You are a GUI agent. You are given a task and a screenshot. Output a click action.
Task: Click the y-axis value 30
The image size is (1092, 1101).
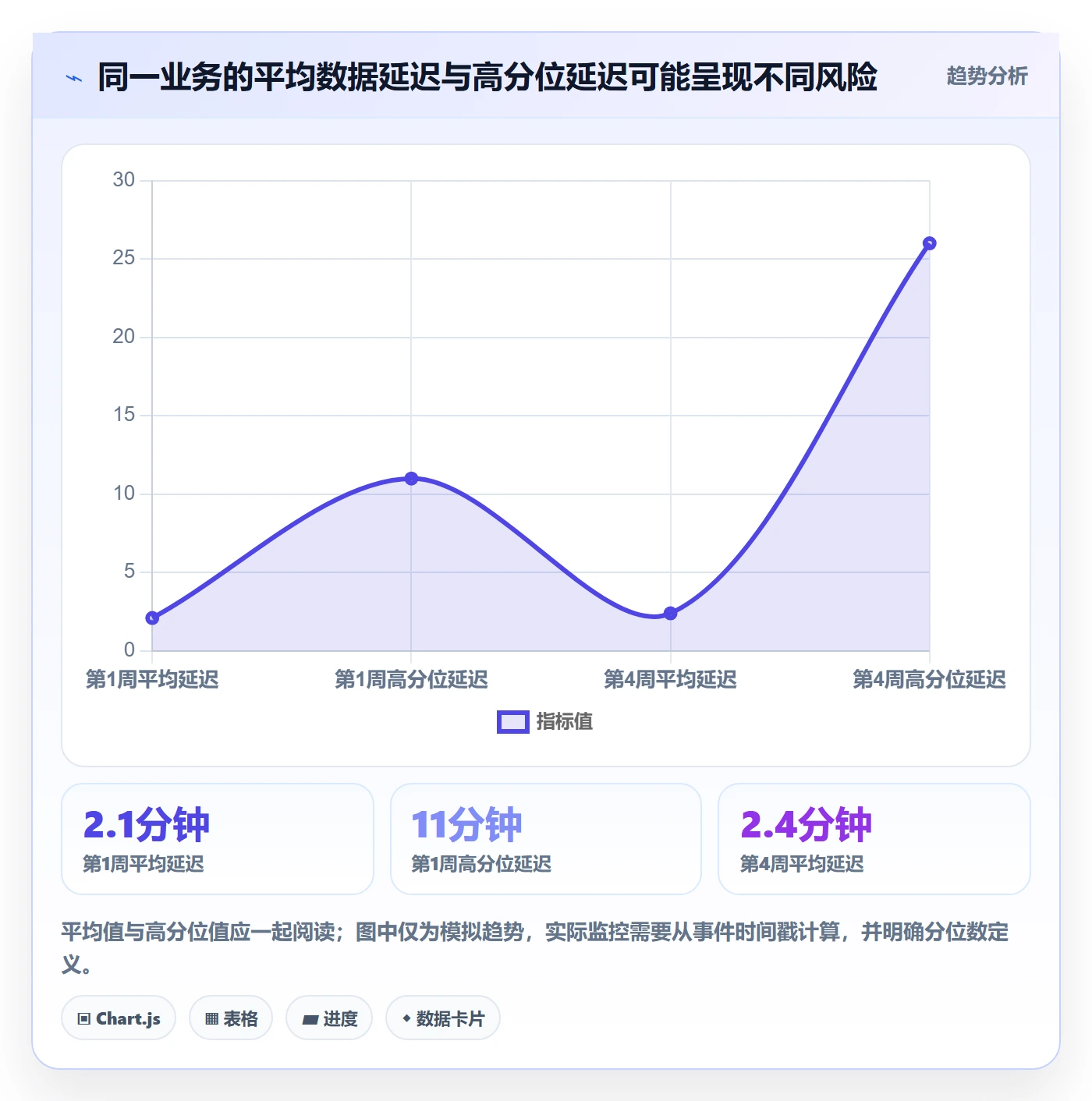[124, 180]
